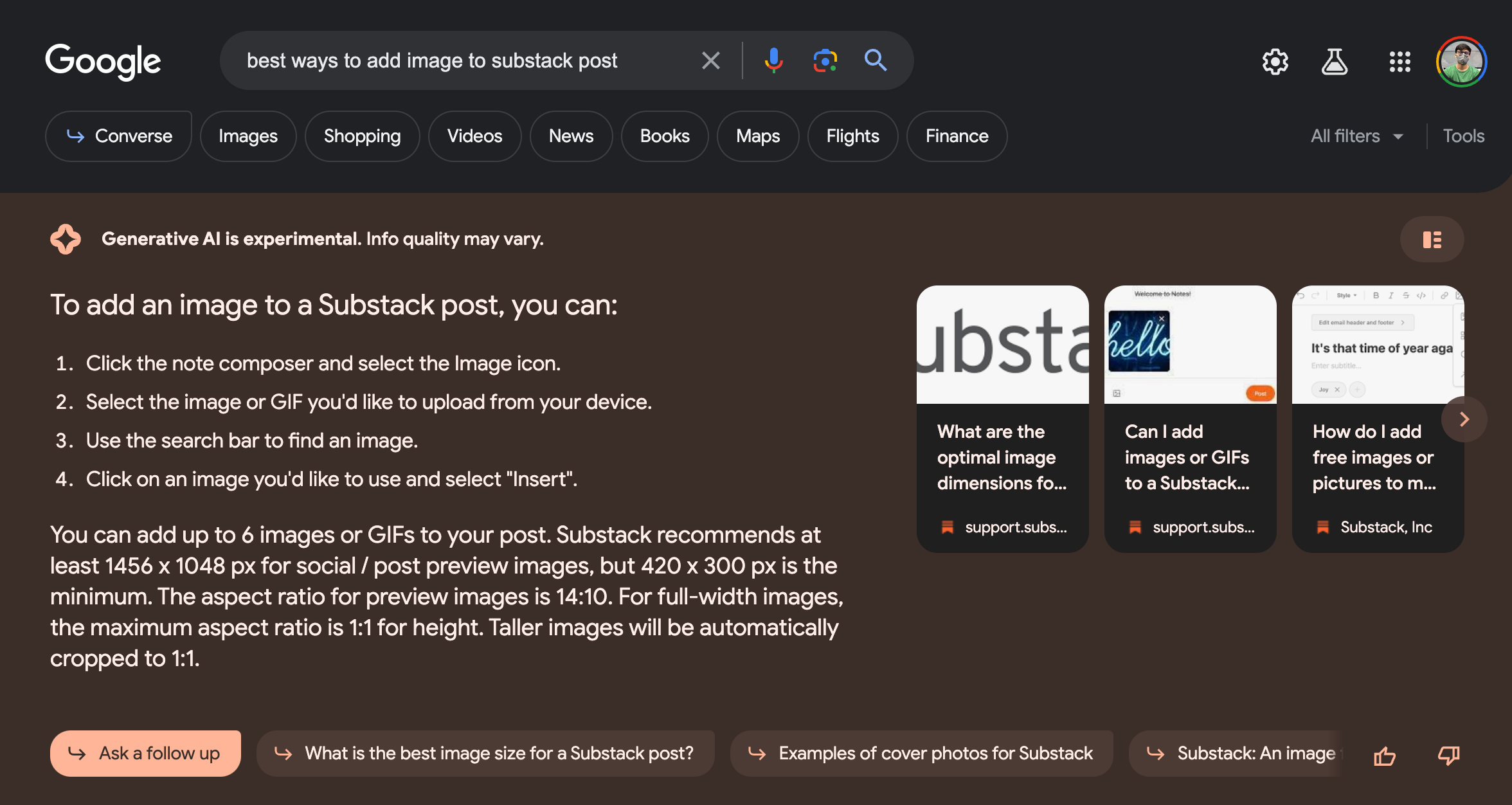
Task: Select the Converse filter chip
Action: (x=118, y=136)
